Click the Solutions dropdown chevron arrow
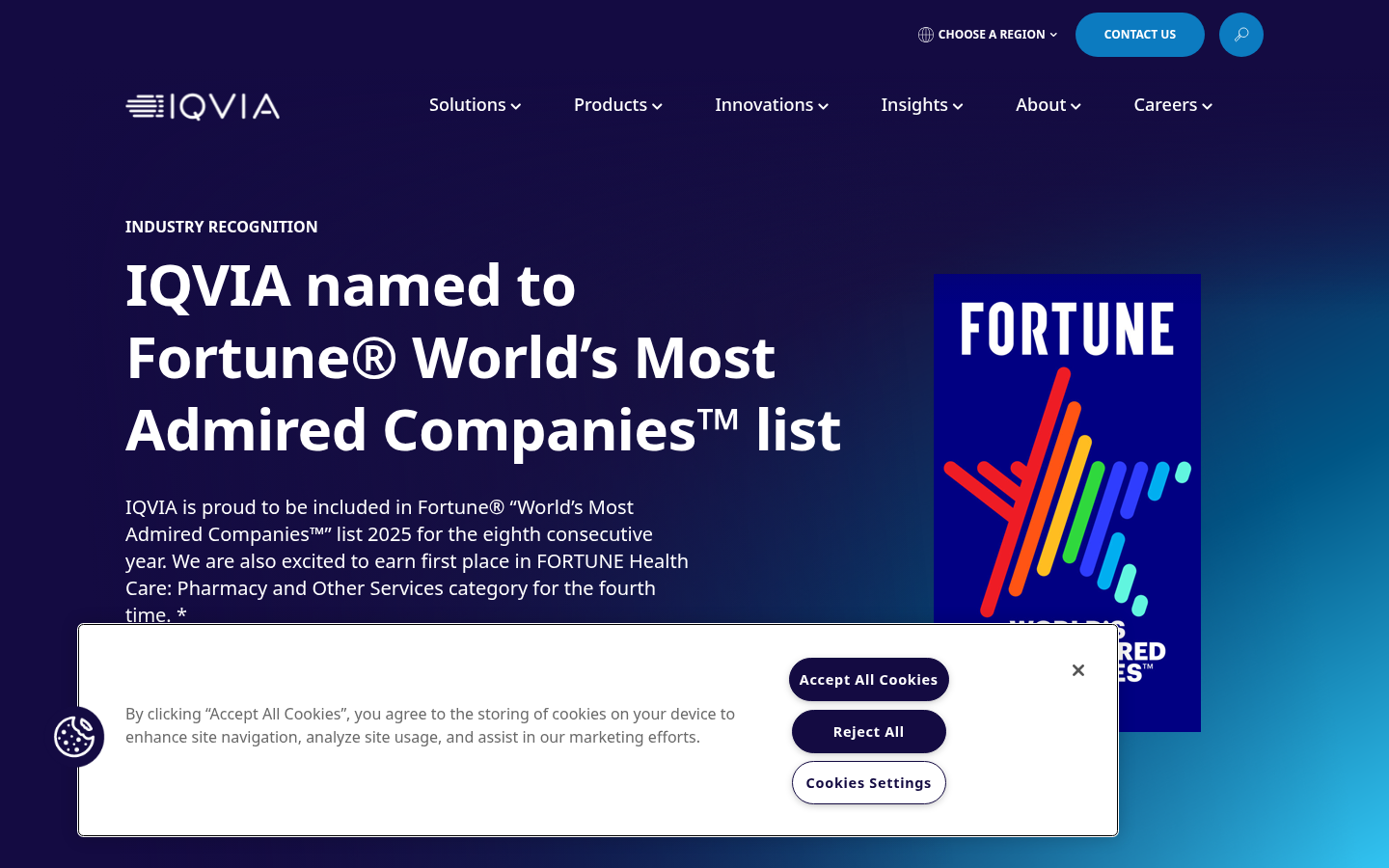 [516, 106]
